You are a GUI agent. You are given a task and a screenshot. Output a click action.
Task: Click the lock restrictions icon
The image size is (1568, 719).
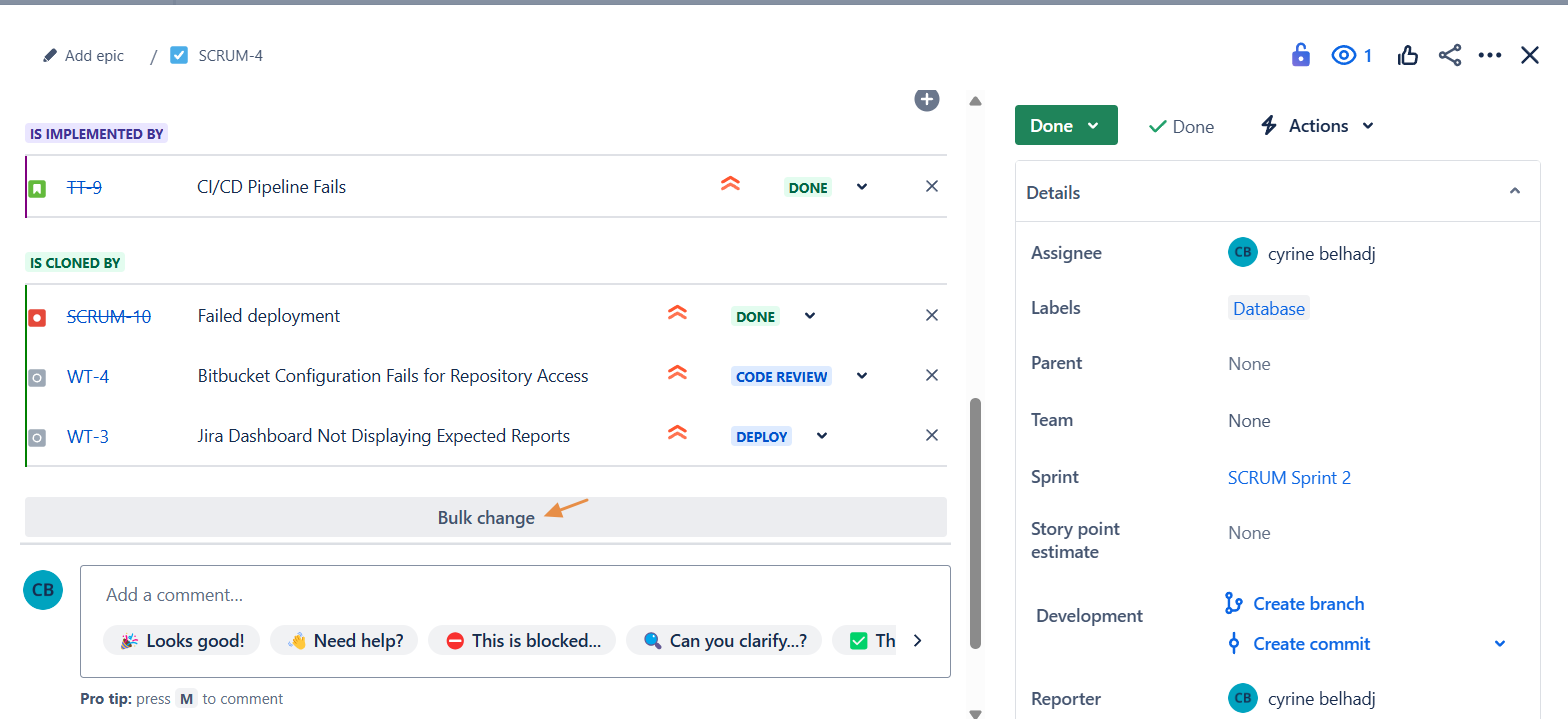(1300, 55)
